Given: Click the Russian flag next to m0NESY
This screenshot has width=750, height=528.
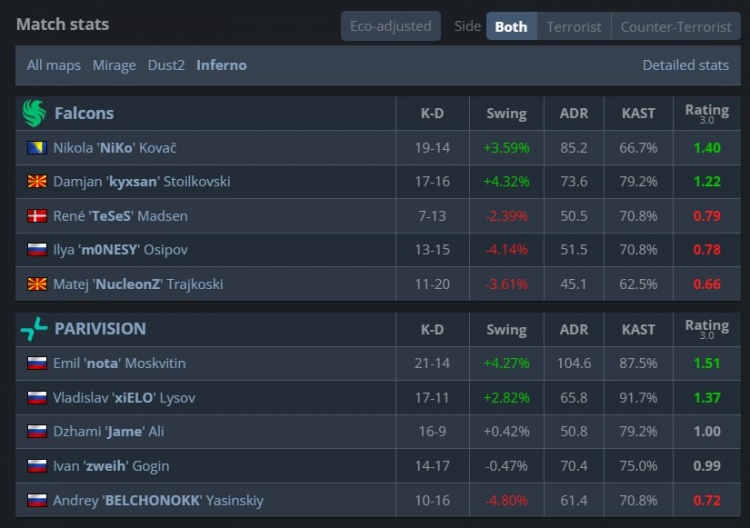Looking at the screenshot, I should click(x=37, y=250).
